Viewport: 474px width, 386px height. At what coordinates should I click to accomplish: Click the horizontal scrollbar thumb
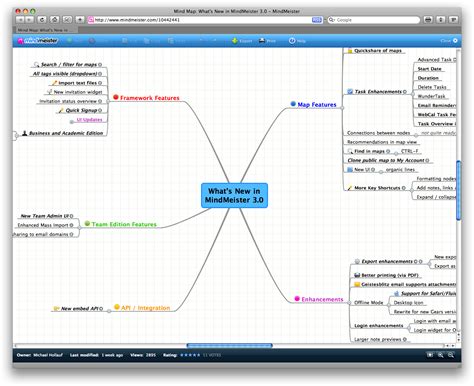pyautogui.click(x=230, y=346)
